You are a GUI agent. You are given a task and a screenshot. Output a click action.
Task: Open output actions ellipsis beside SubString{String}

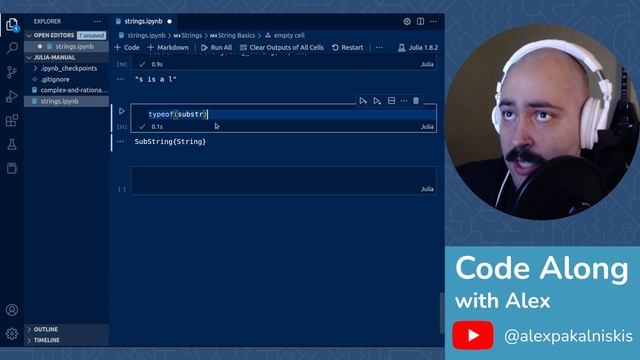click(120, 141)
